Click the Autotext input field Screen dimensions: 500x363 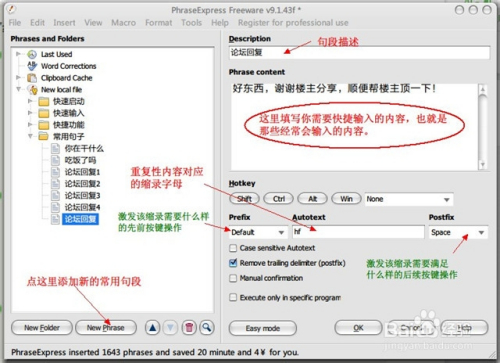[358, 232]
